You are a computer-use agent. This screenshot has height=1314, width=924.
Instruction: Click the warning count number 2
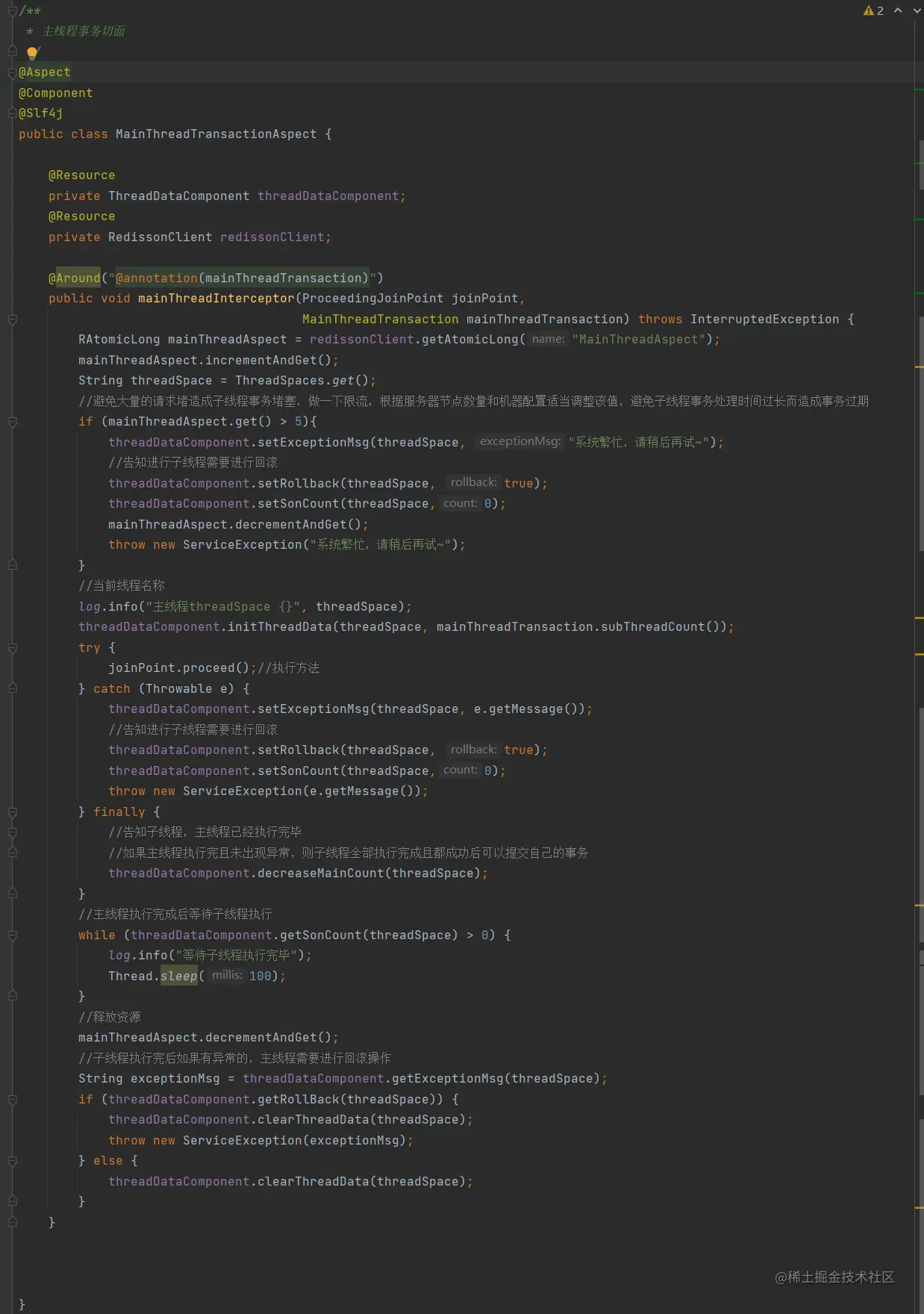coord(880,10)
